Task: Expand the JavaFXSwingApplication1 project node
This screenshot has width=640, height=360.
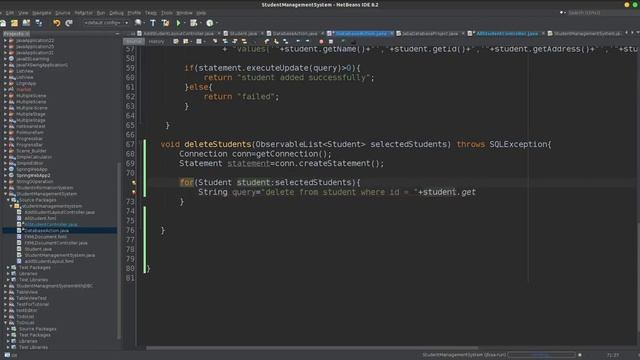Action: coord(5,65)
